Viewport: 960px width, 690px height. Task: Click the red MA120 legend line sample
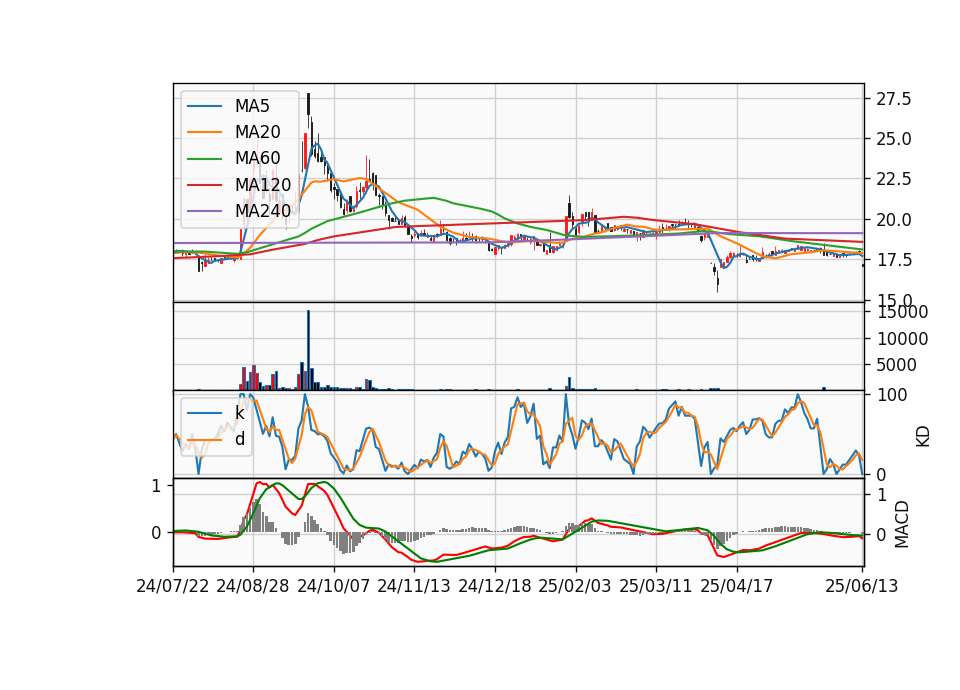pyautogui.click(x=204, y=185)
